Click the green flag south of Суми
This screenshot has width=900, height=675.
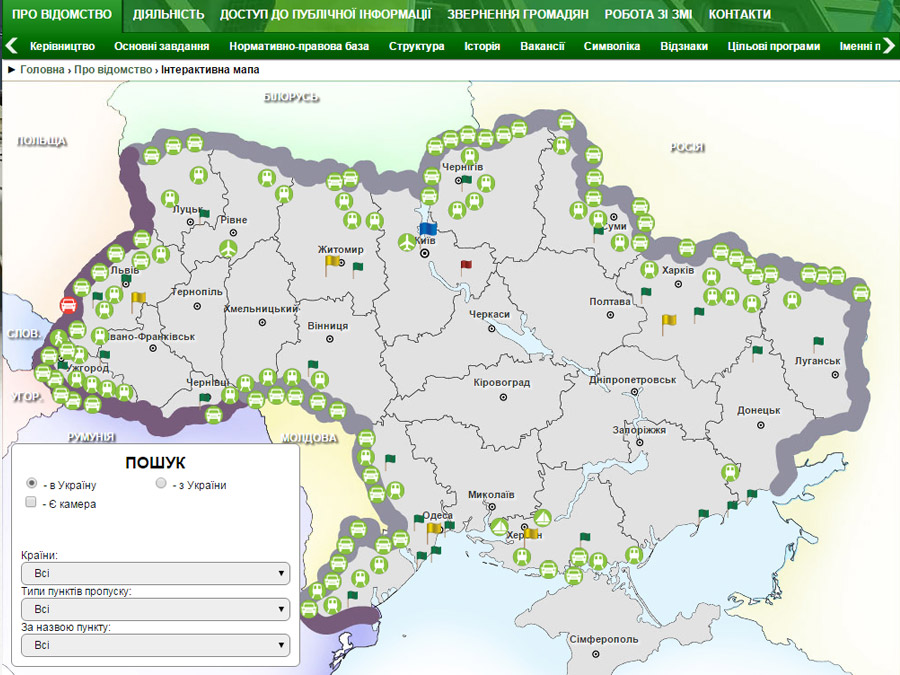click(598, 232)
